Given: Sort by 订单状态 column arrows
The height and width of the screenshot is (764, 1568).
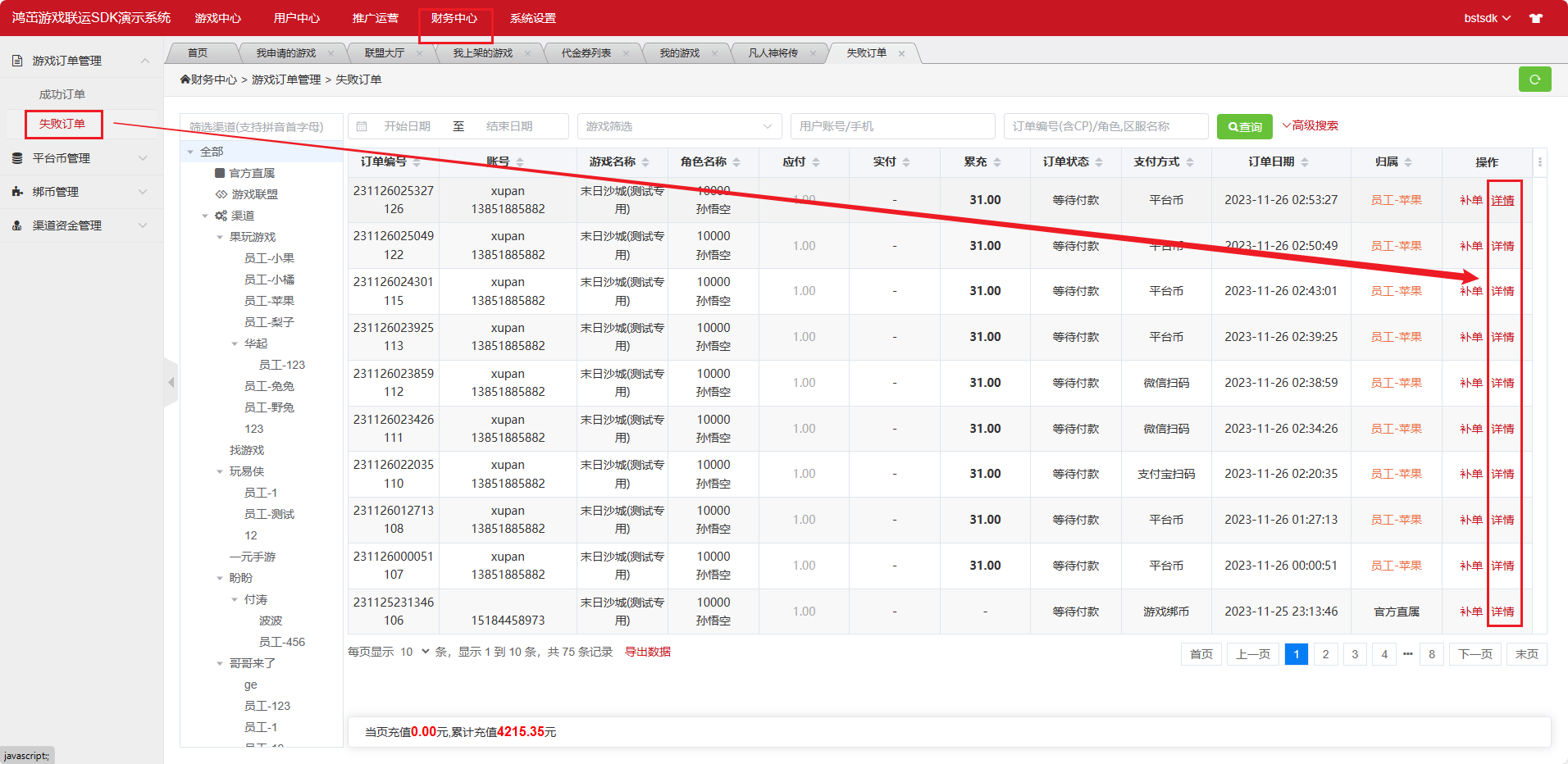Looking at the screenshot, I should (1099, 162).
